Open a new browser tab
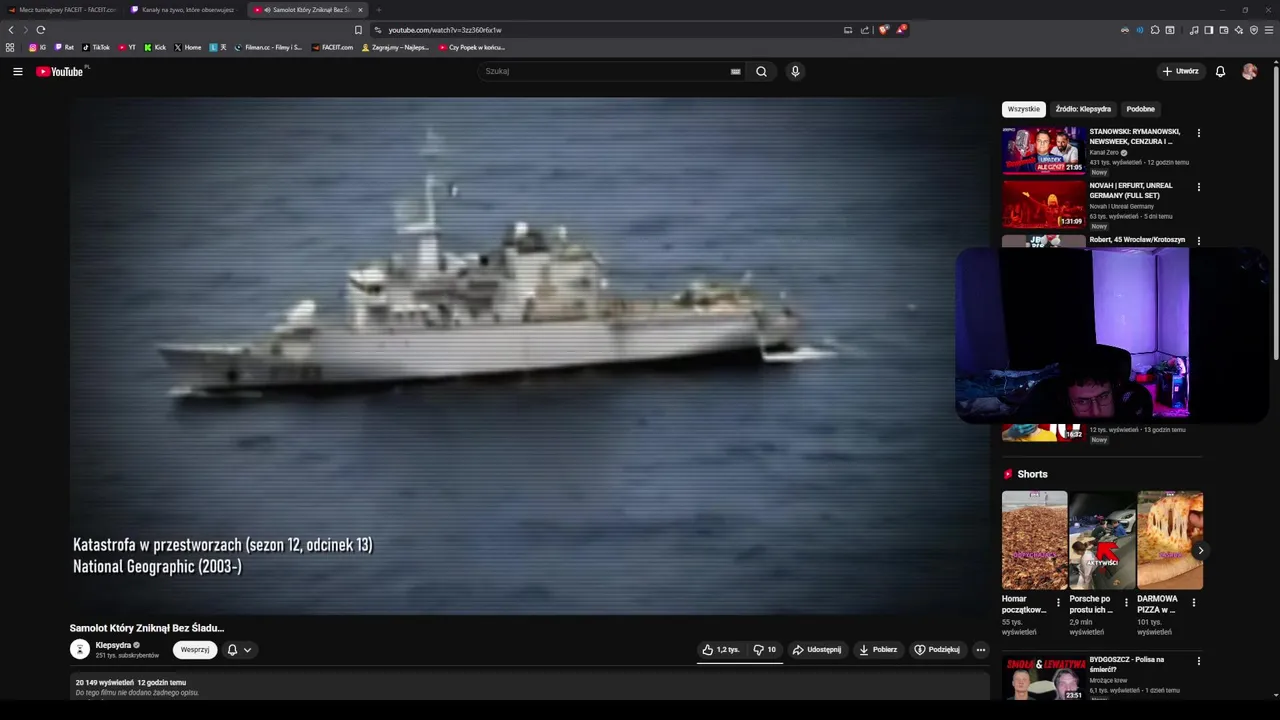 (378, 10)
